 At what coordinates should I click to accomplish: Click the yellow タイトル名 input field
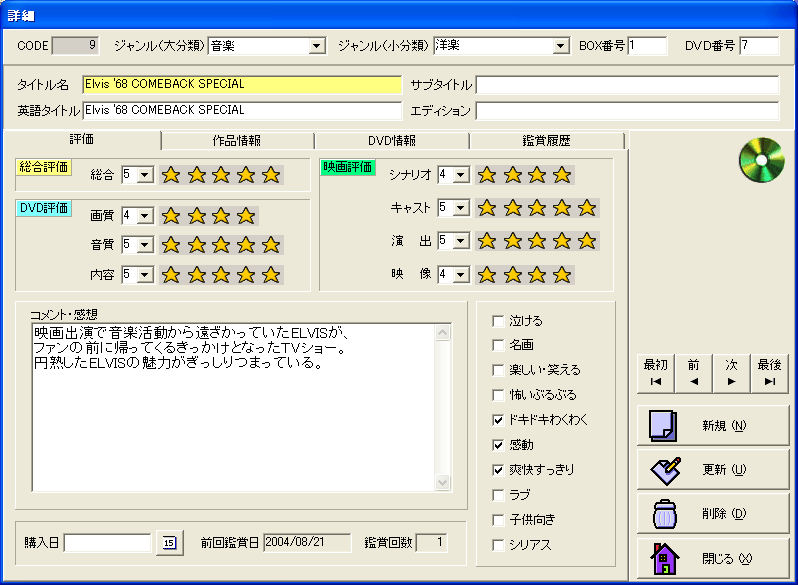[x=242, y=85]
